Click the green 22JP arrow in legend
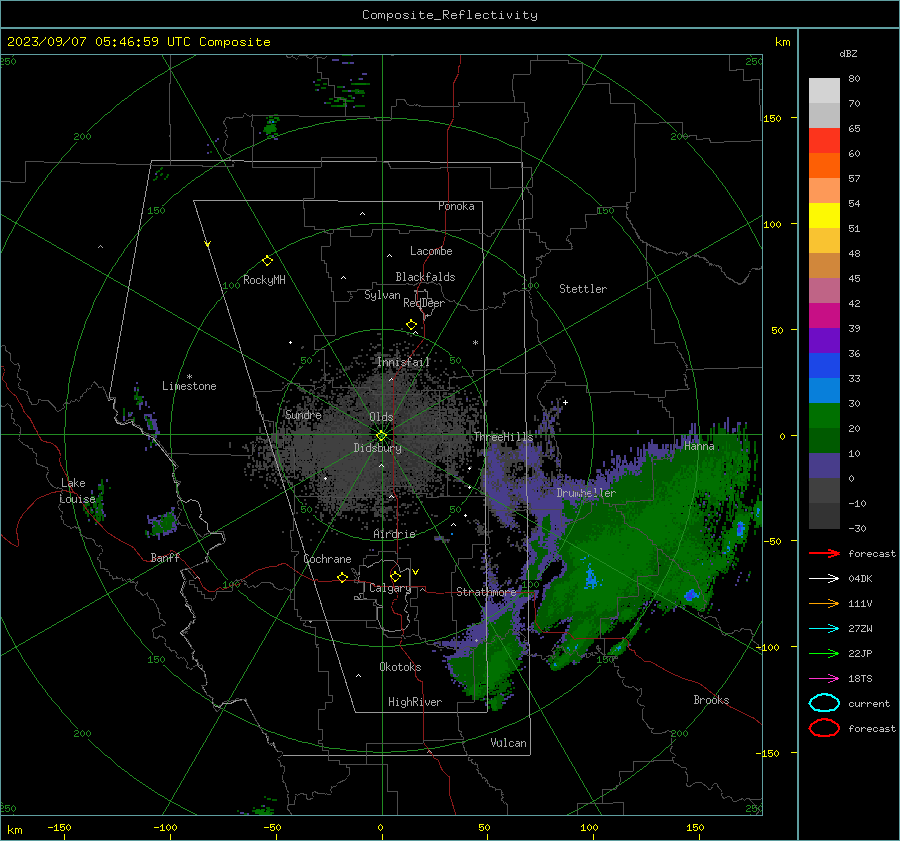 pyautogui.click(x=824, y=653)
